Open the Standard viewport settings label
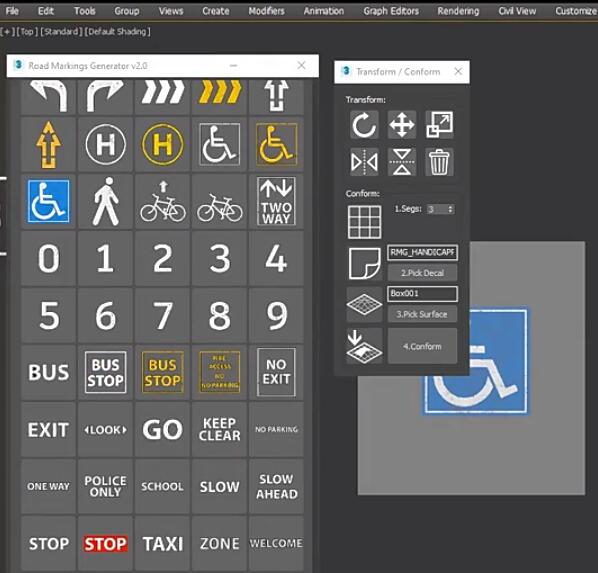 point(61,31)
